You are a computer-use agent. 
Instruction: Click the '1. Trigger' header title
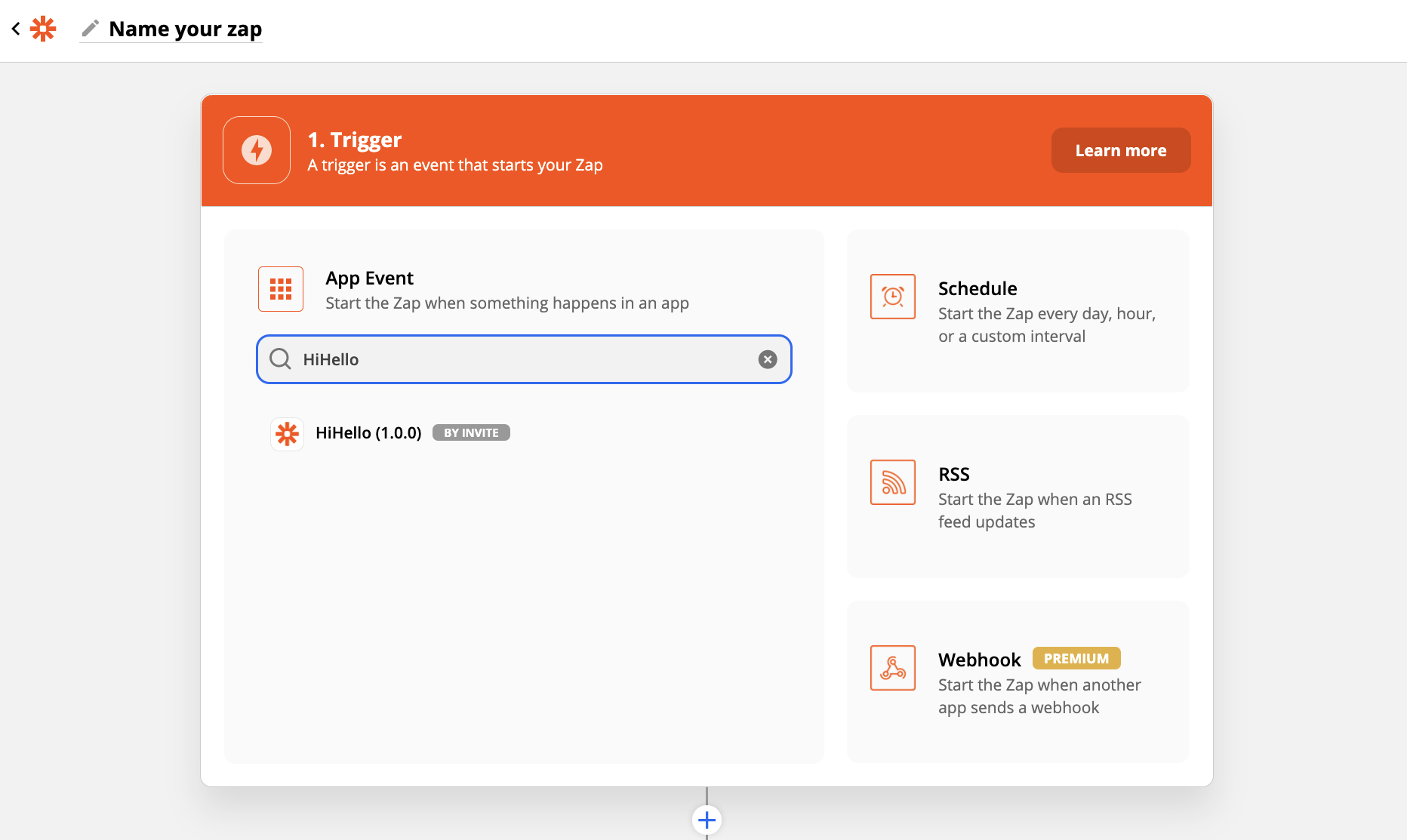tap(355, 140)
